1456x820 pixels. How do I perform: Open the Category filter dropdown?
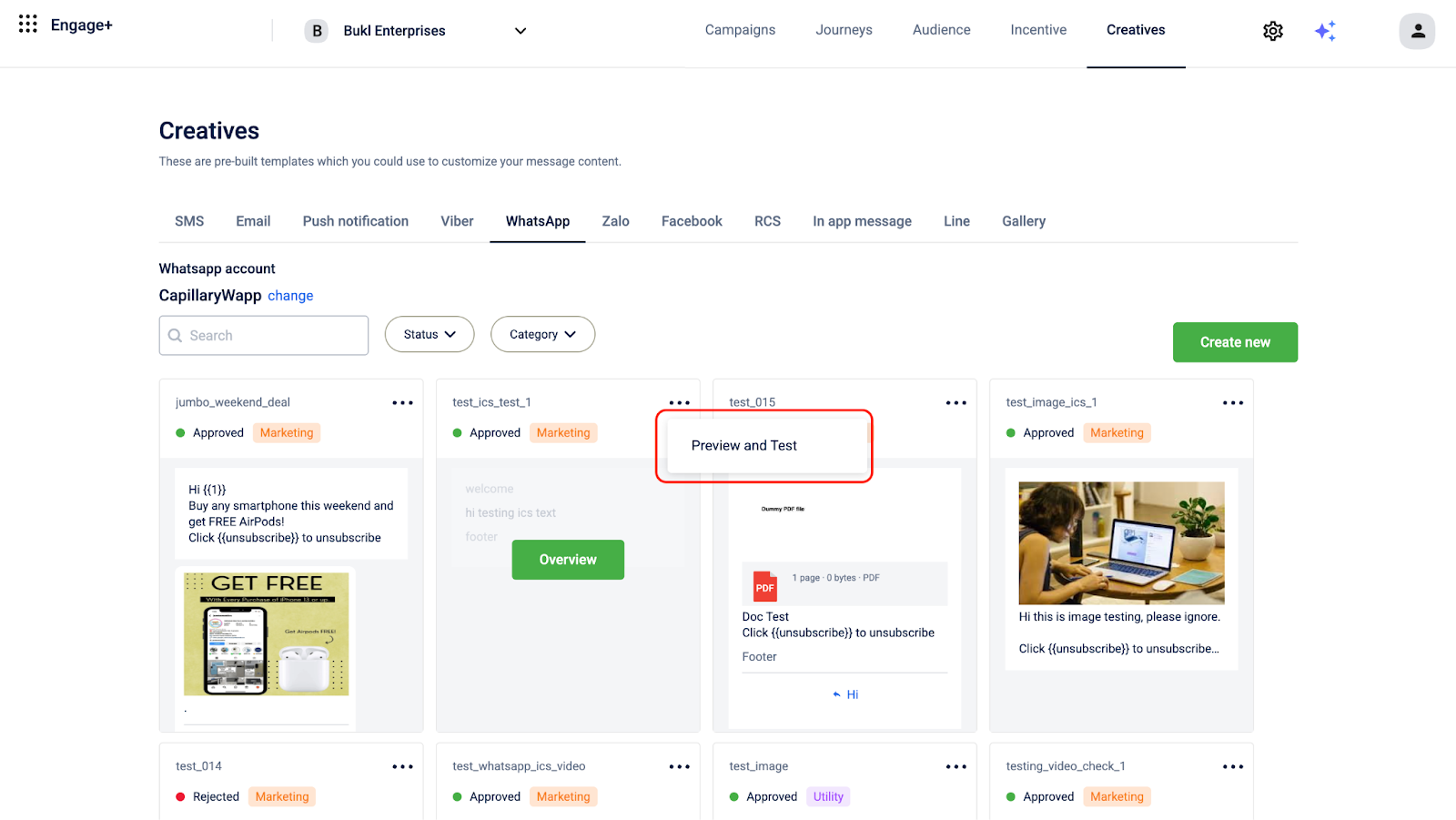pyautogui.click(x=542, y=334)
